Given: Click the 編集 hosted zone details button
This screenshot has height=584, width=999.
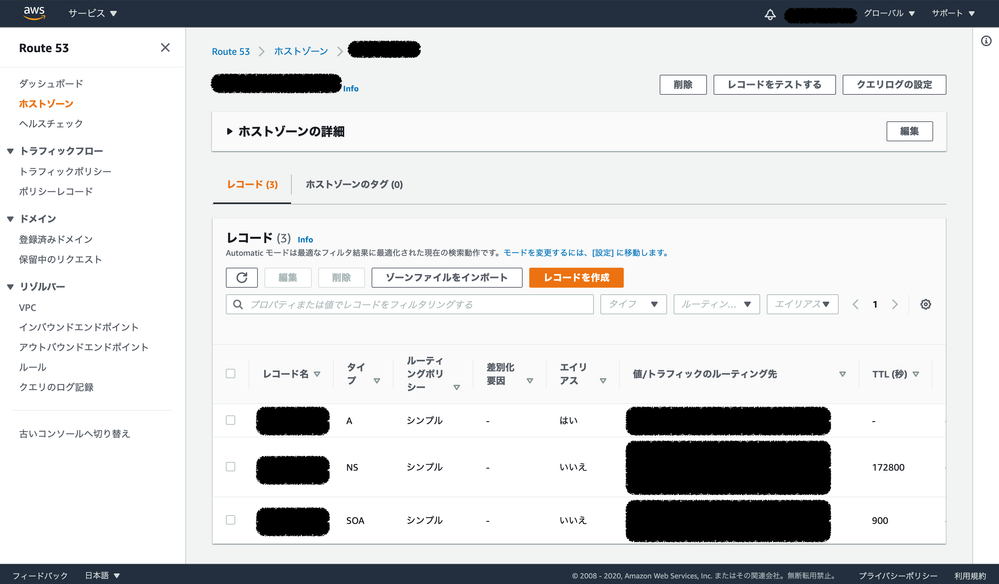Looking at the screenshot, I should pos(909,131).
